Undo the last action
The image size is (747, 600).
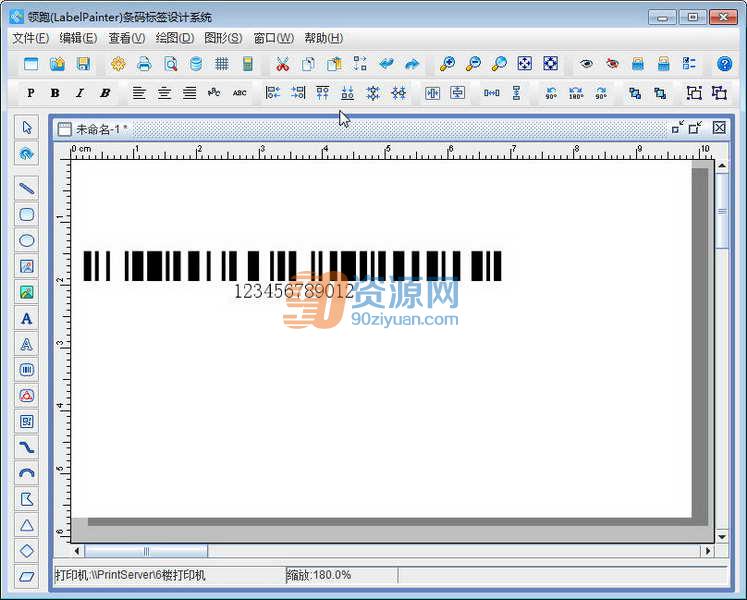pyautogui.click(x=386, y=63)
